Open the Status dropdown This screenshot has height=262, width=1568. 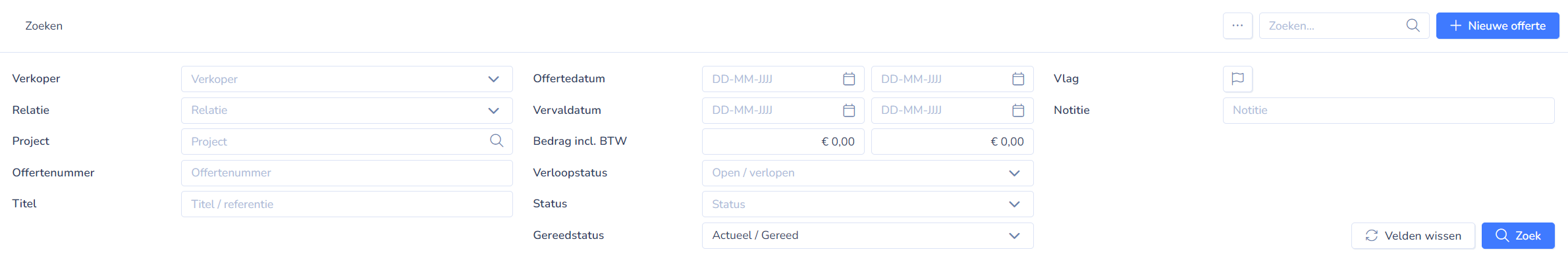(867, 204)
